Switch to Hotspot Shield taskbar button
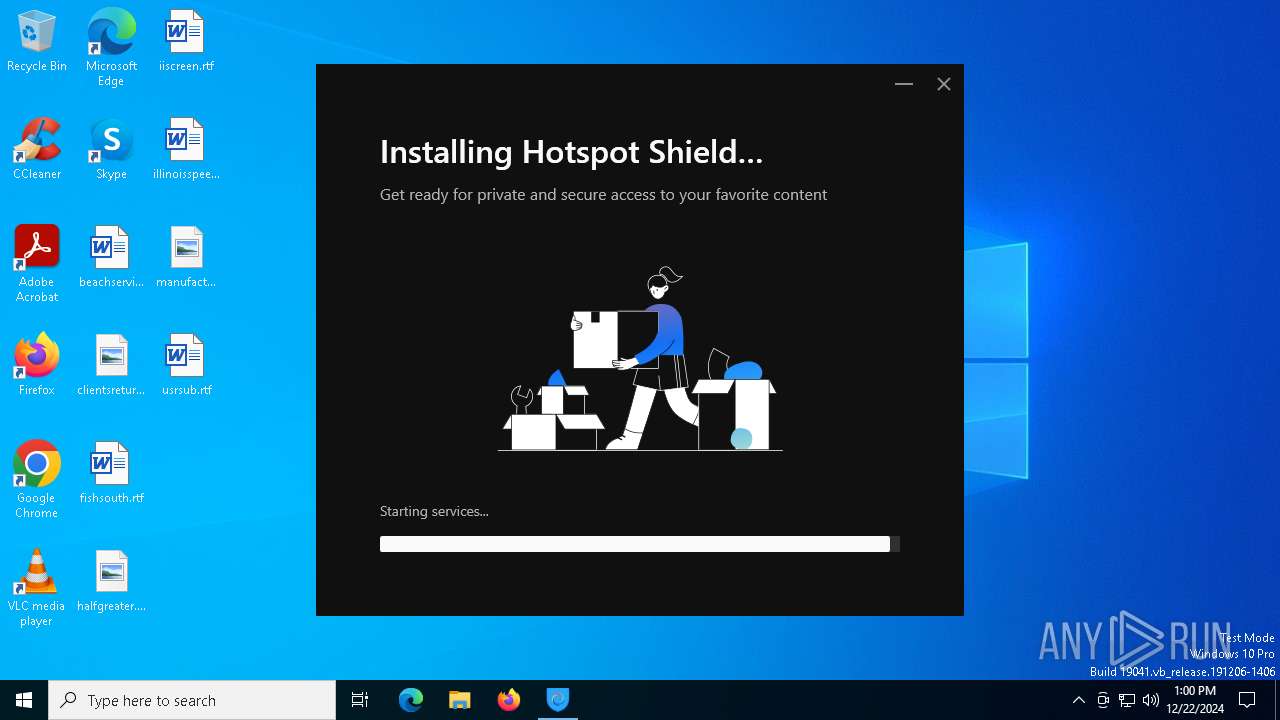This screenshot has height=720, width=1280. 558,700
